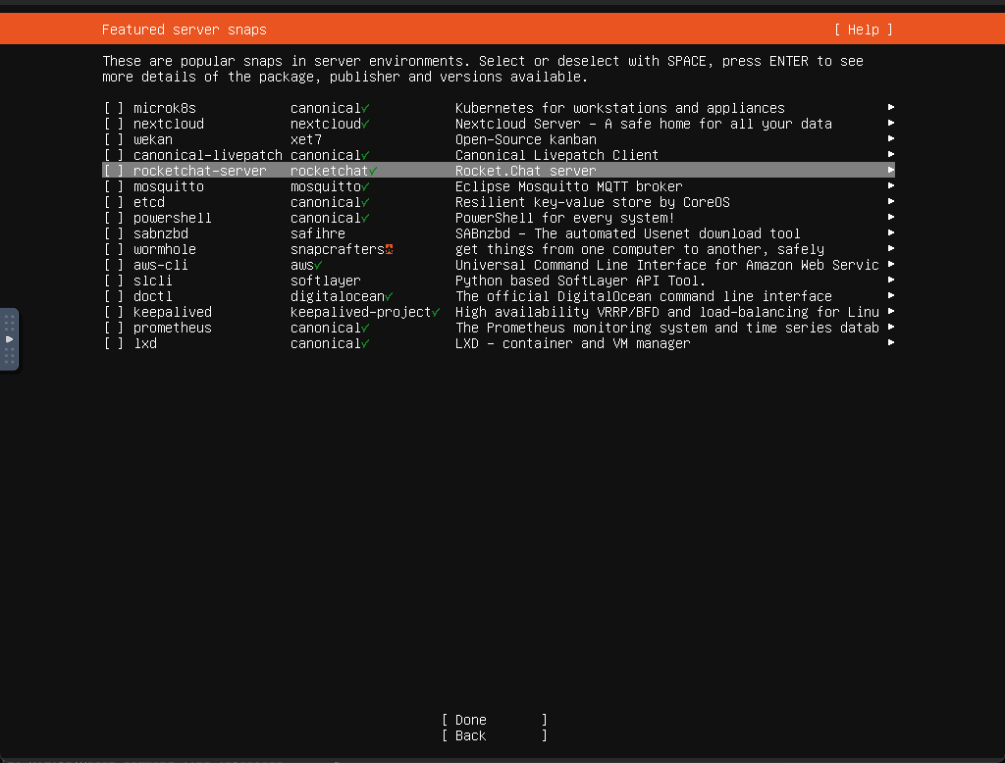Click verified checkmark next to nextcloud publisher

pos(365,124)
